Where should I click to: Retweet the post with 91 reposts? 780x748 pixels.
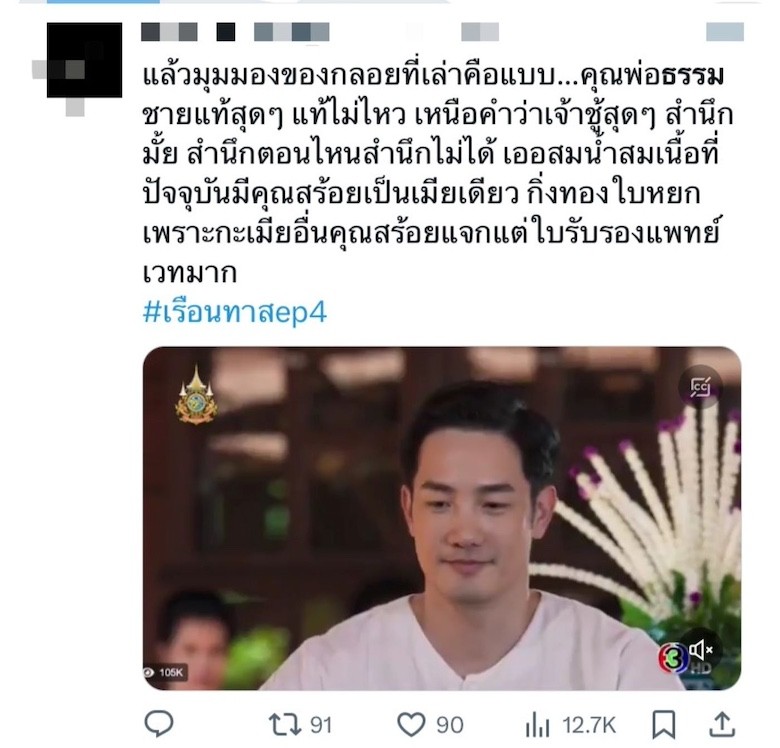point(285,725)
